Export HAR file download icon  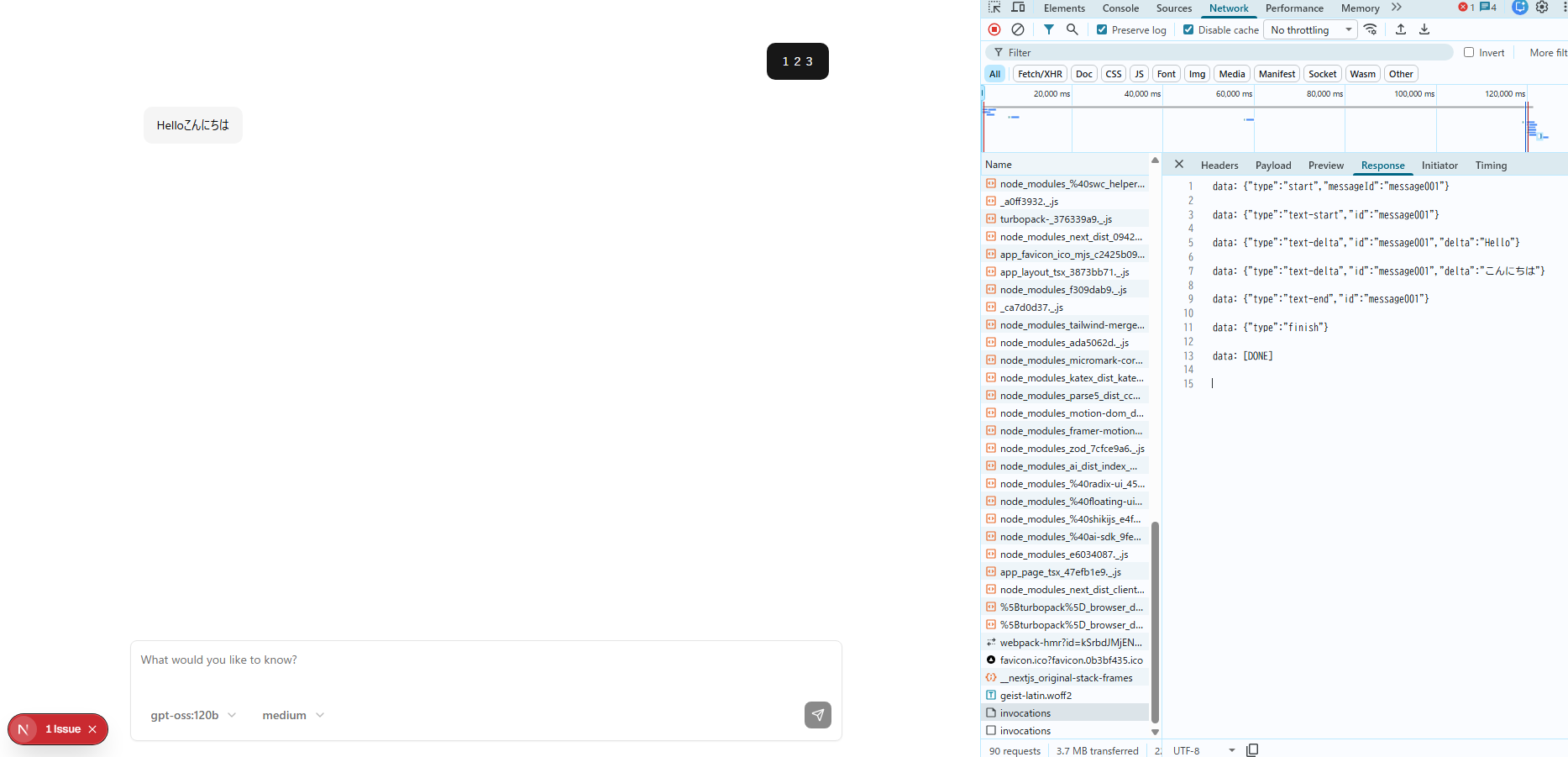[x=1424, y=29]
